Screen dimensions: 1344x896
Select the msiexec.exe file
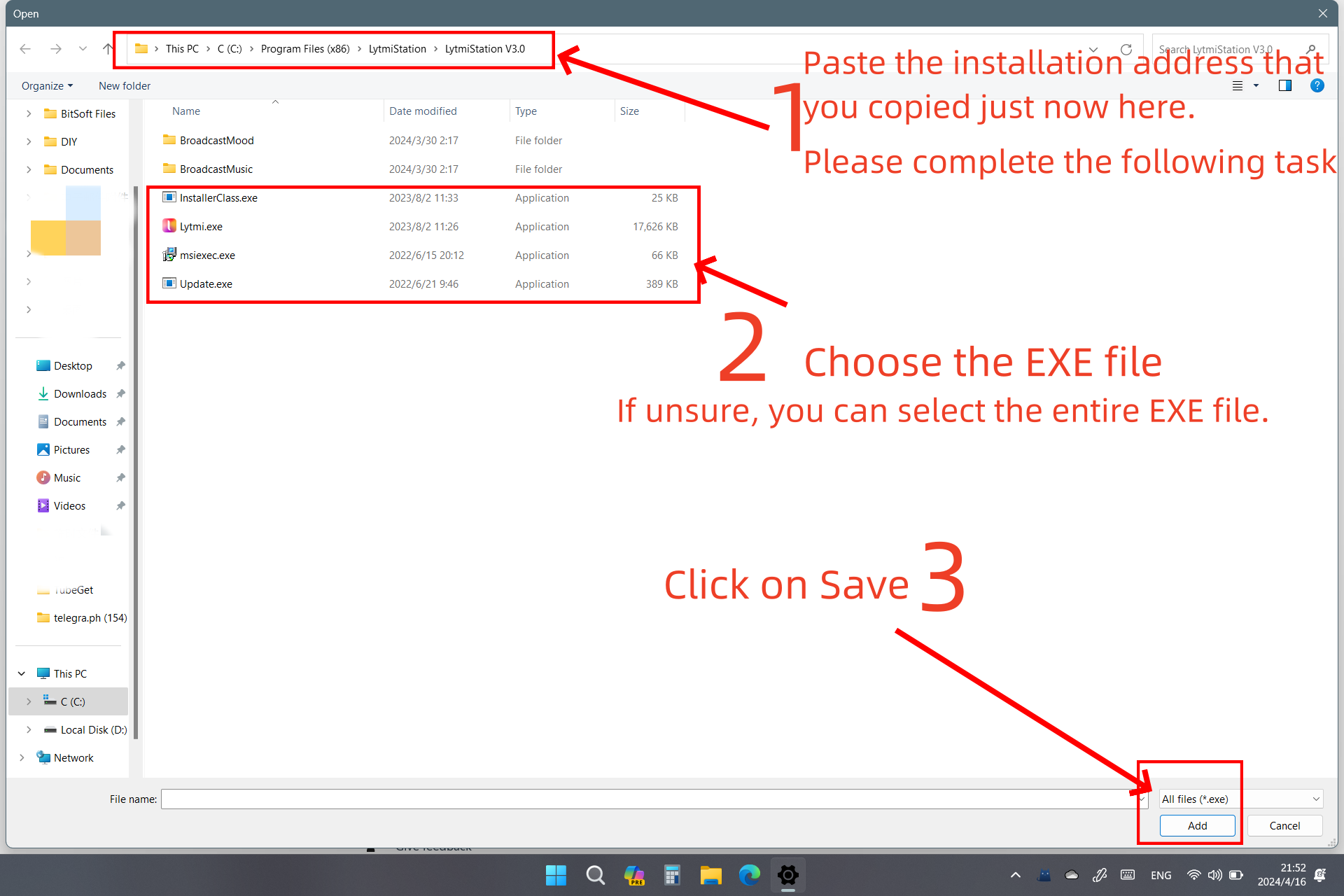coord(207,255)
